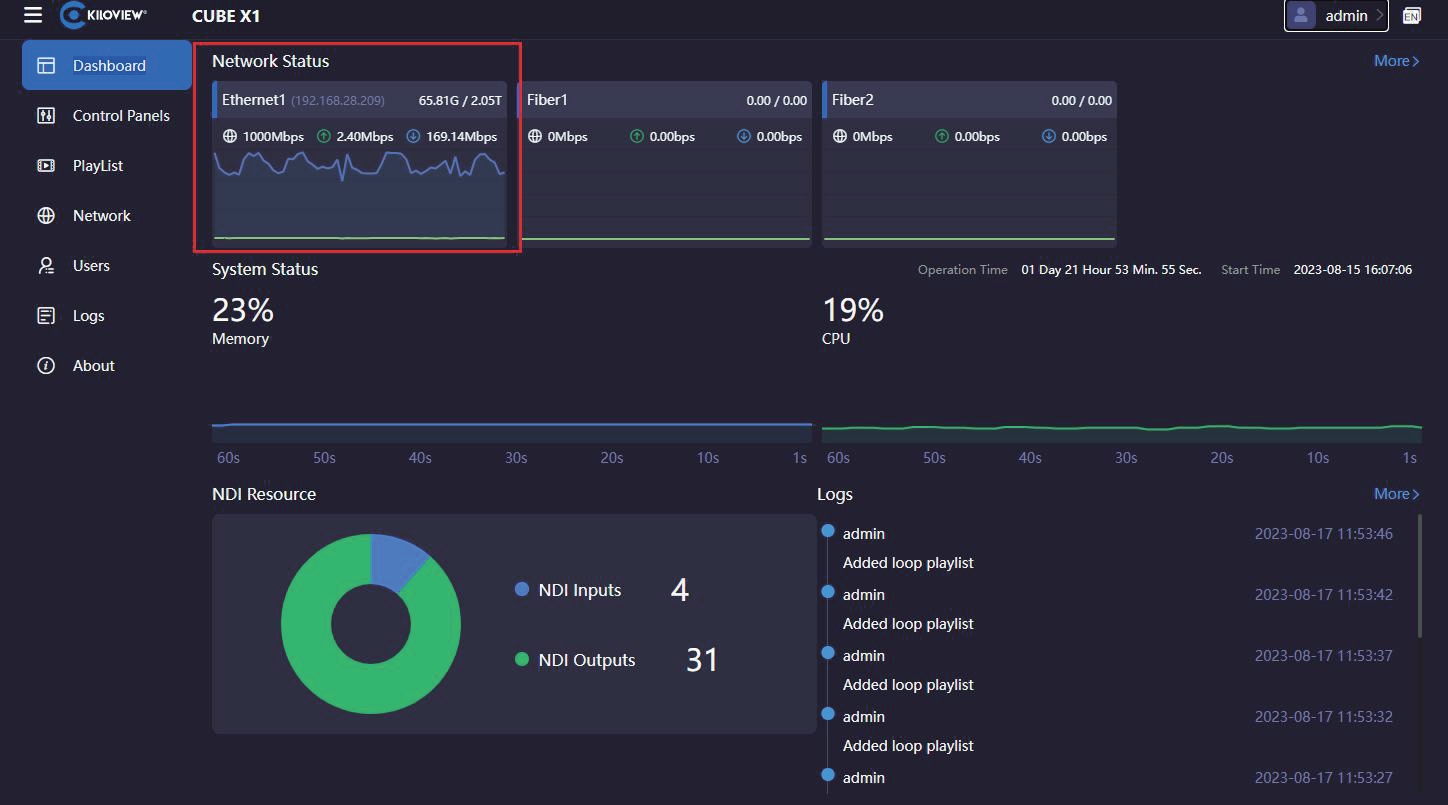Click Ethernet1 upload arrow icon
Viewport: 1448px width, 805px height.
323,136
